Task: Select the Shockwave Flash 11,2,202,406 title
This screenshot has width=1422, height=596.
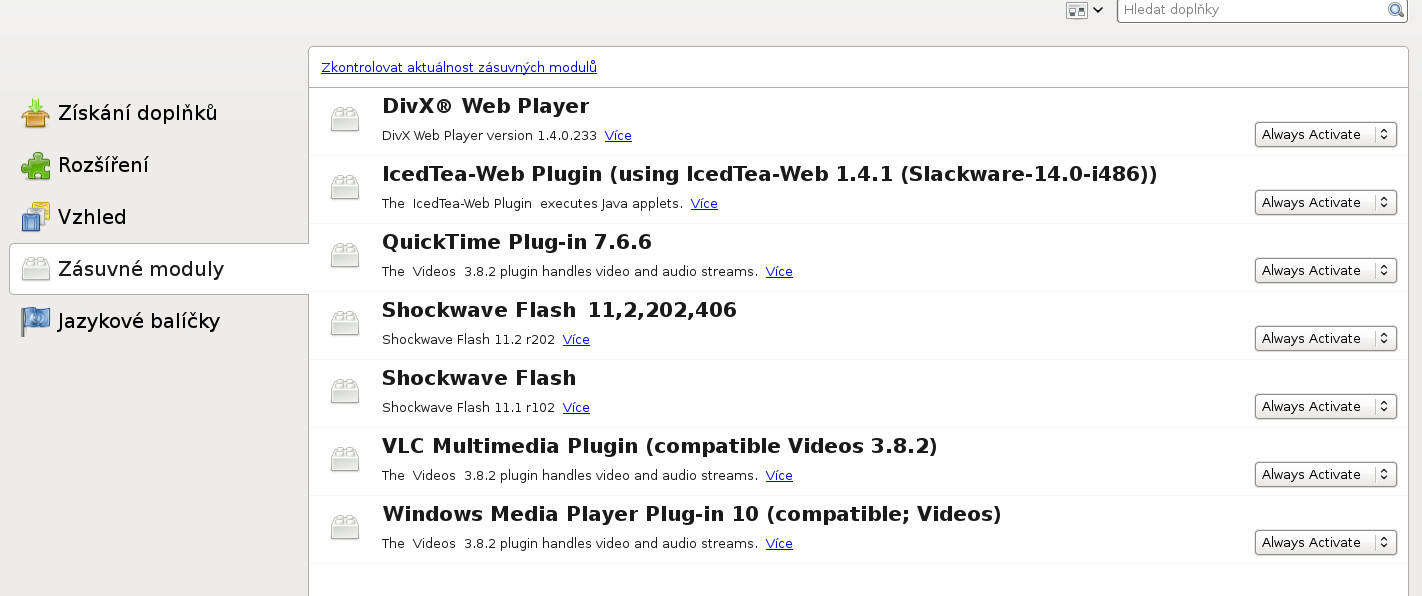Action: (559, 310)
